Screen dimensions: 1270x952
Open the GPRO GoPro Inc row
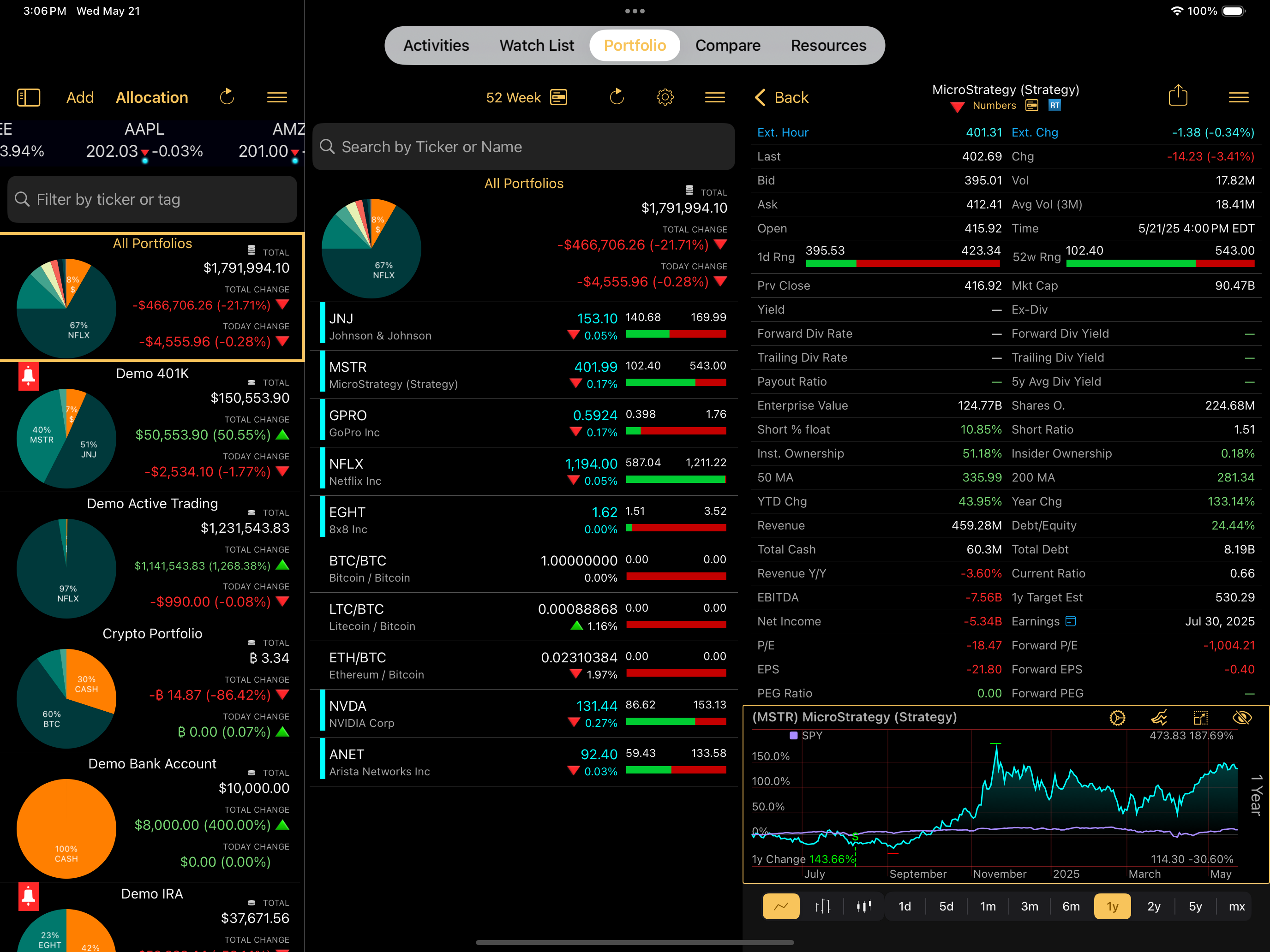click(x=524, y=423)
